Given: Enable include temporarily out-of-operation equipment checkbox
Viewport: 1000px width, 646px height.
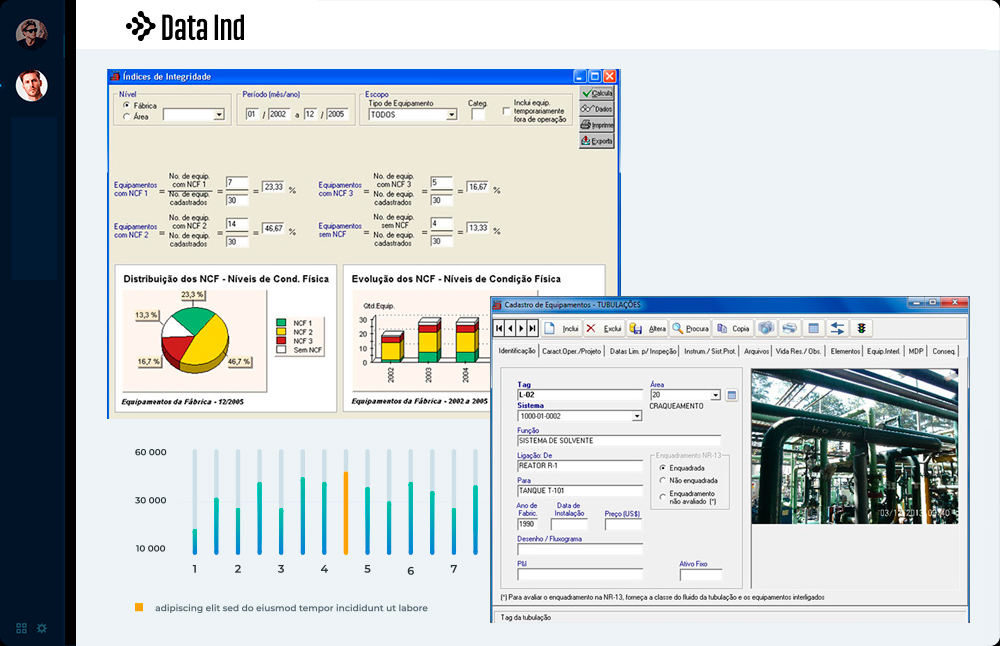Looking at the screenshot, I should 506,111.
